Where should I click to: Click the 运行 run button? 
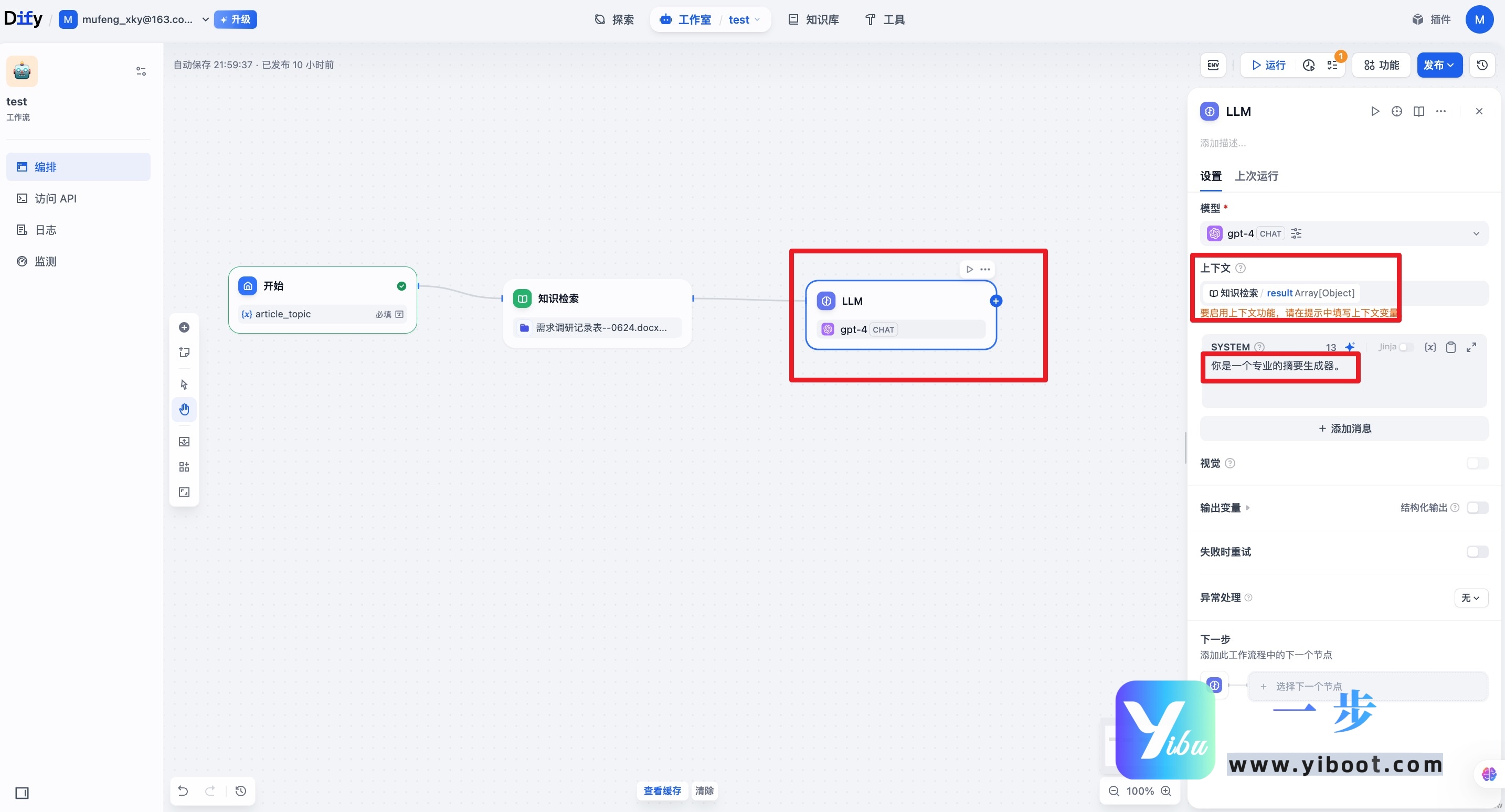[x=1268, y=65]
